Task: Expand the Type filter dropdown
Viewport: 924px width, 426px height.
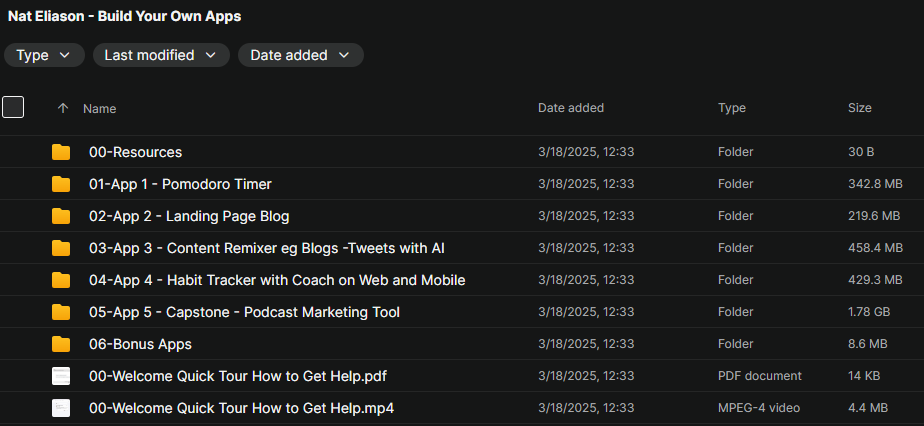Action: point(43,55)
